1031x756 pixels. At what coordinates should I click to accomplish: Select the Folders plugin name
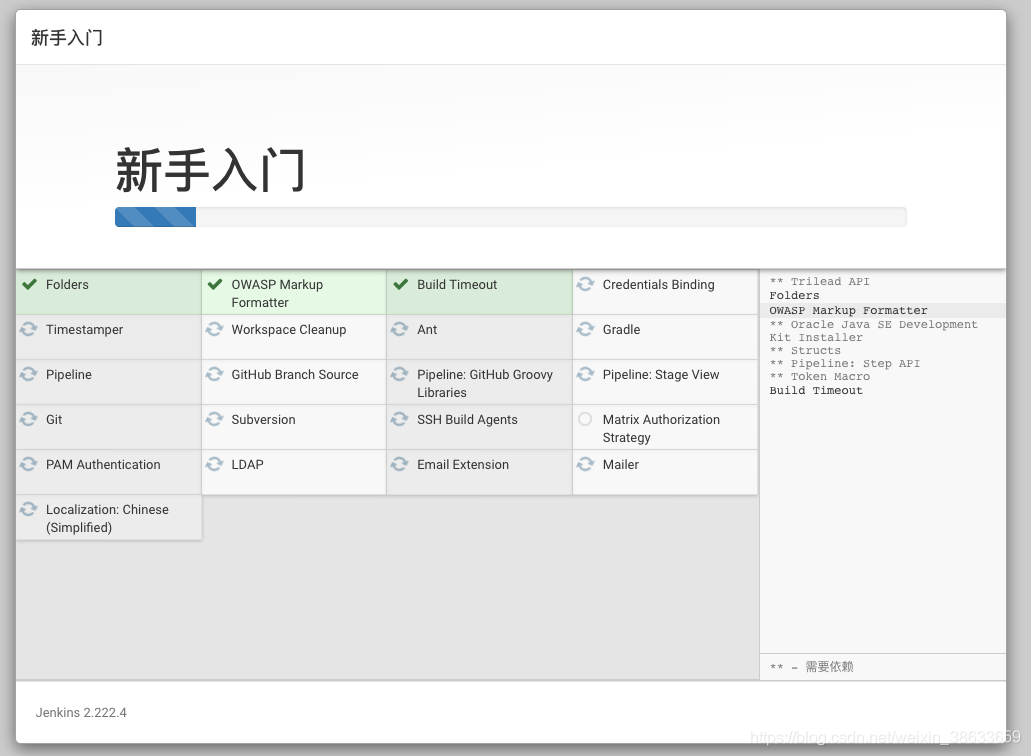coord(67,285)
